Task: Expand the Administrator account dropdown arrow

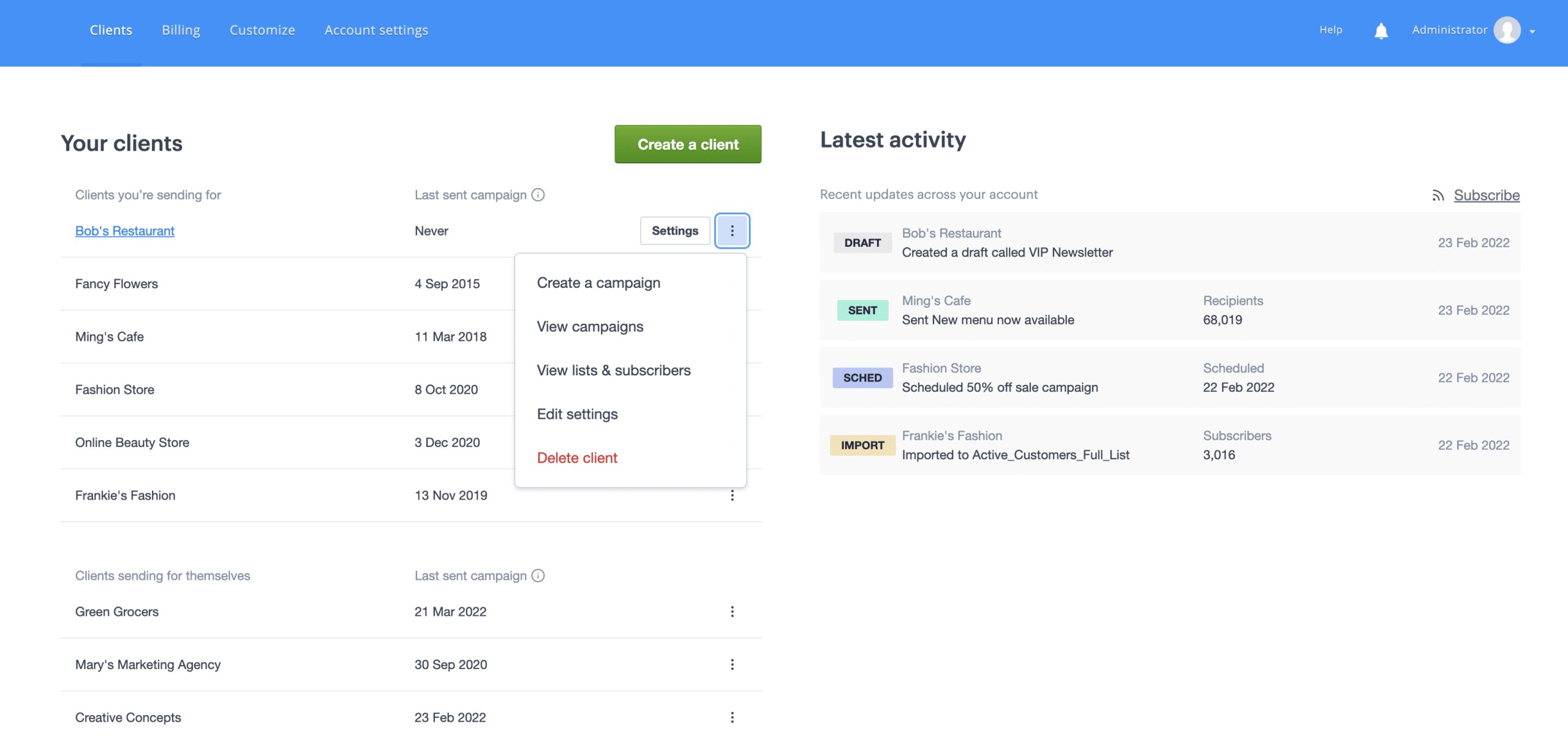Action: (1532, 31)
